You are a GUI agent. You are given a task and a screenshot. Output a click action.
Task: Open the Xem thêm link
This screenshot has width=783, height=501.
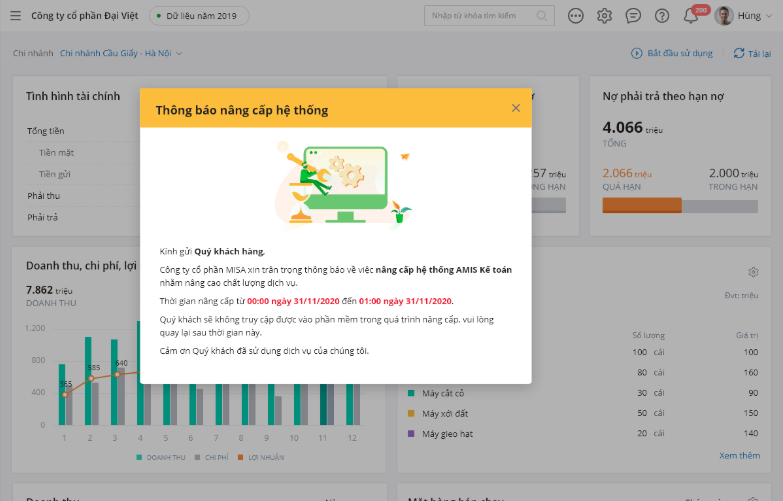point(739,455)
